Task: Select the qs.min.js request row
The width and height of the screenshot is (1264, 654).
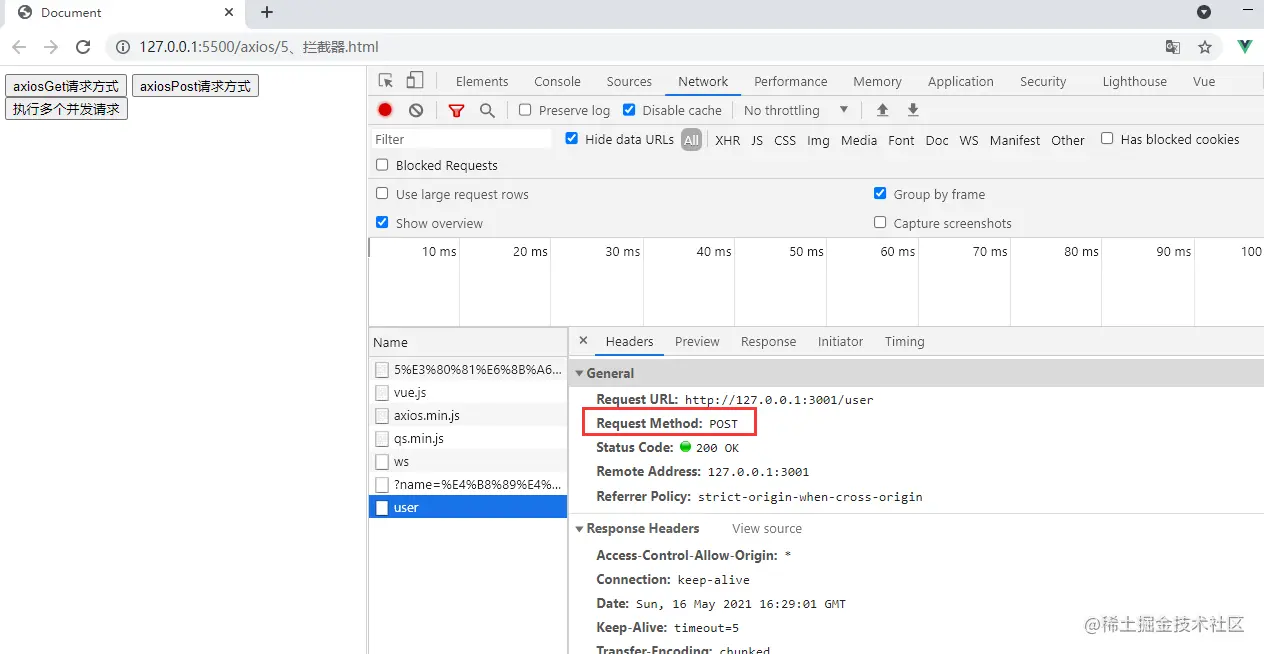Action: coord(468,439)
